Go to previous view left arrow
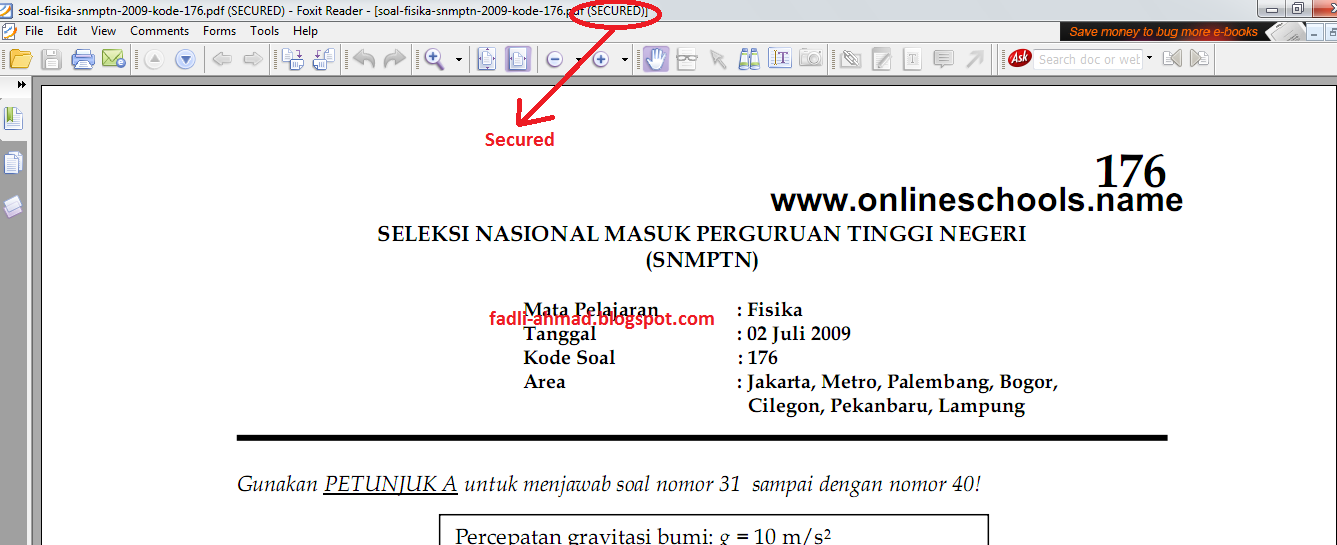This screenshot has height=545, width=1337. [x=222, y=59]
